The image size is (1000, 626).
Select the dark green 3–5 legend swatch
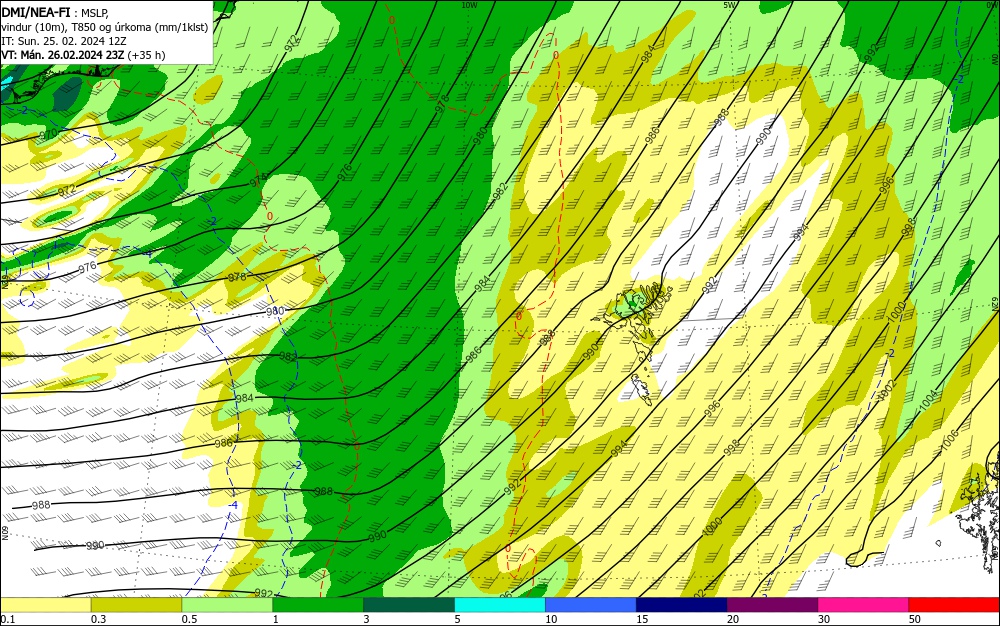409,604
